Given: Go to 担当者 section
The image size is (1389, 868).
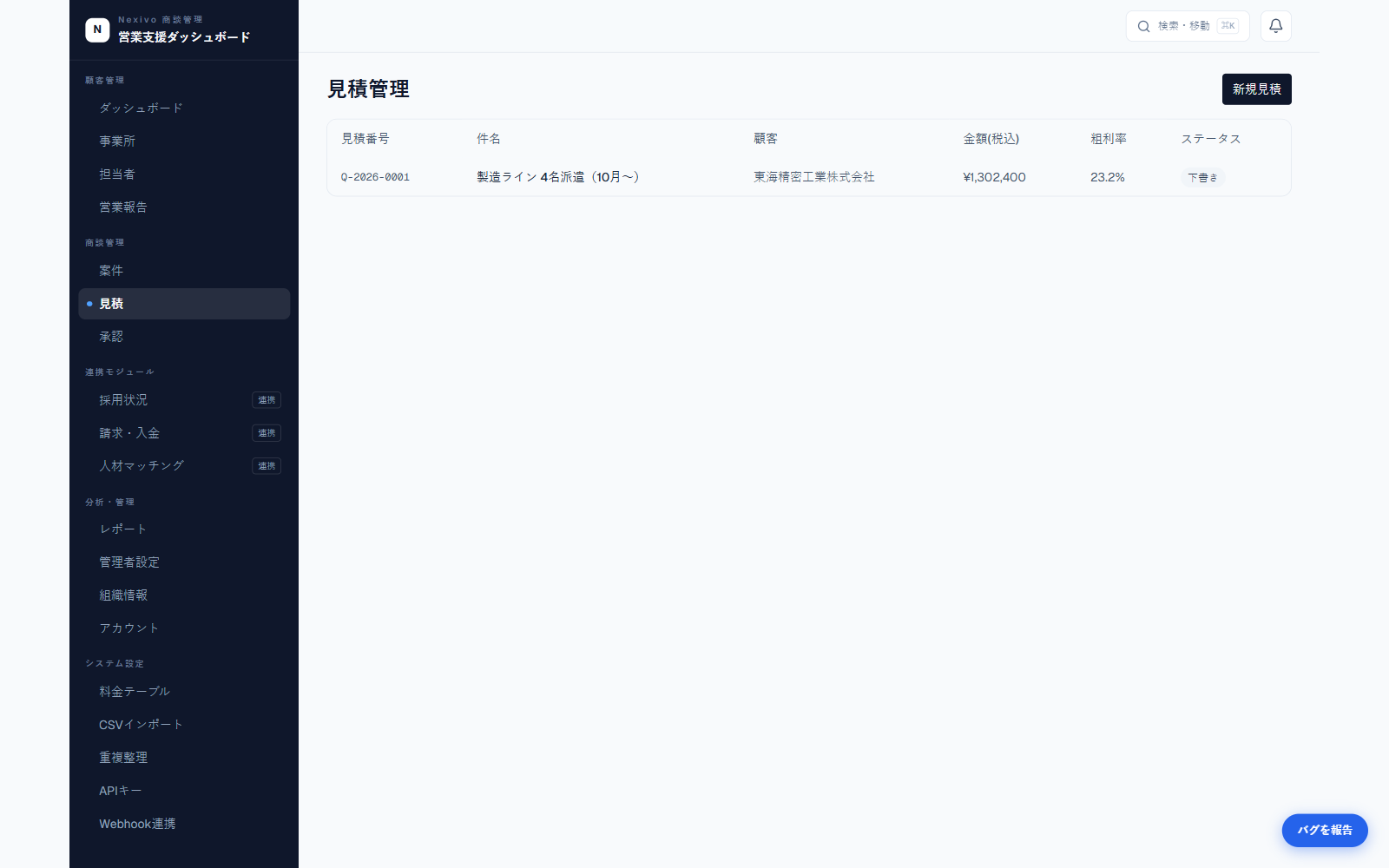Looking at the screenshot, I should pos(184,174).
